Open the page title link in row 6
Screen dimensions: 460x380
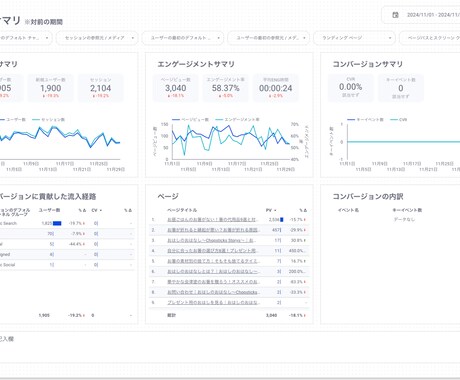pos(213,272)
